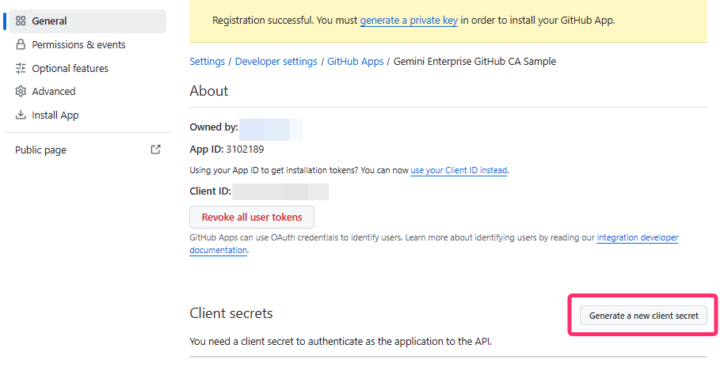This screenshot has width=720, height=371.
Task: Click the Client secrets heading
Action: 231,313
